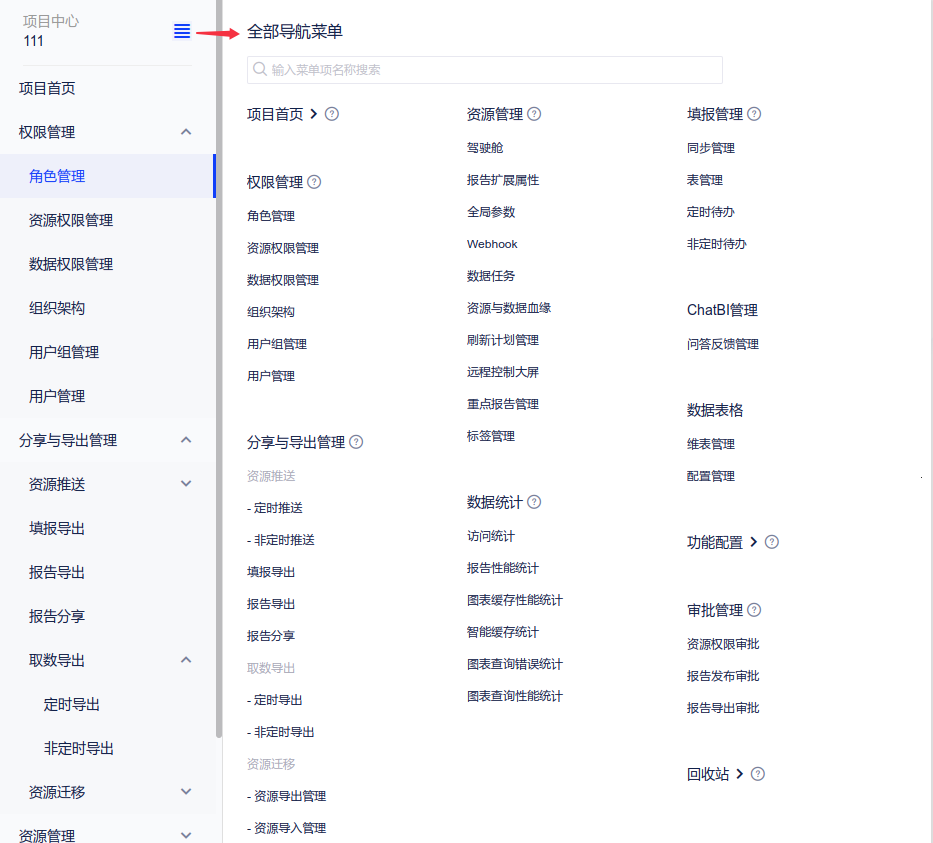Open the Webhook link under 资源管理
This screenshot has height=843, width=933.
pos(492,244)
